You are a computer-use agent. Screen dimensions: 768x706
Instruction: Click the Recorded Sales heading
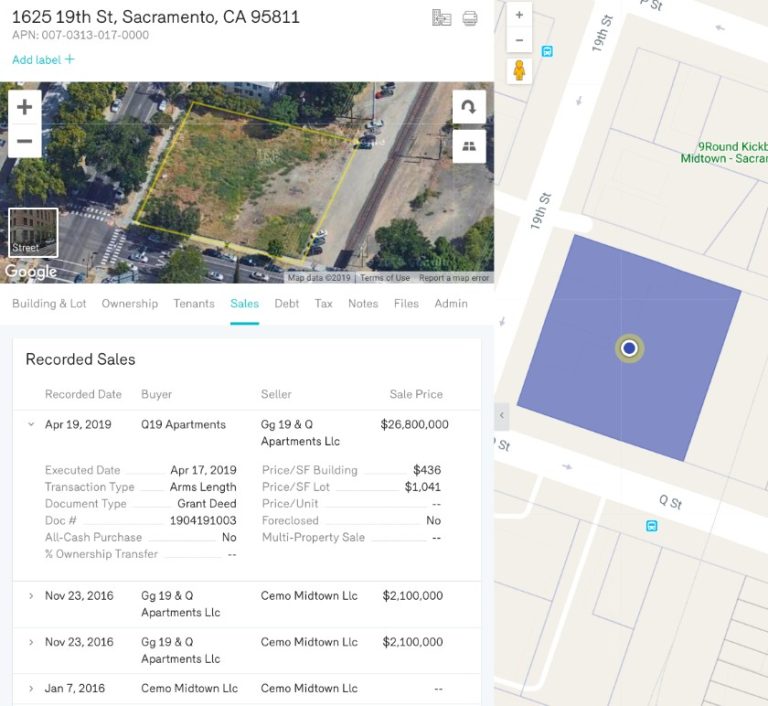(80, 359)
